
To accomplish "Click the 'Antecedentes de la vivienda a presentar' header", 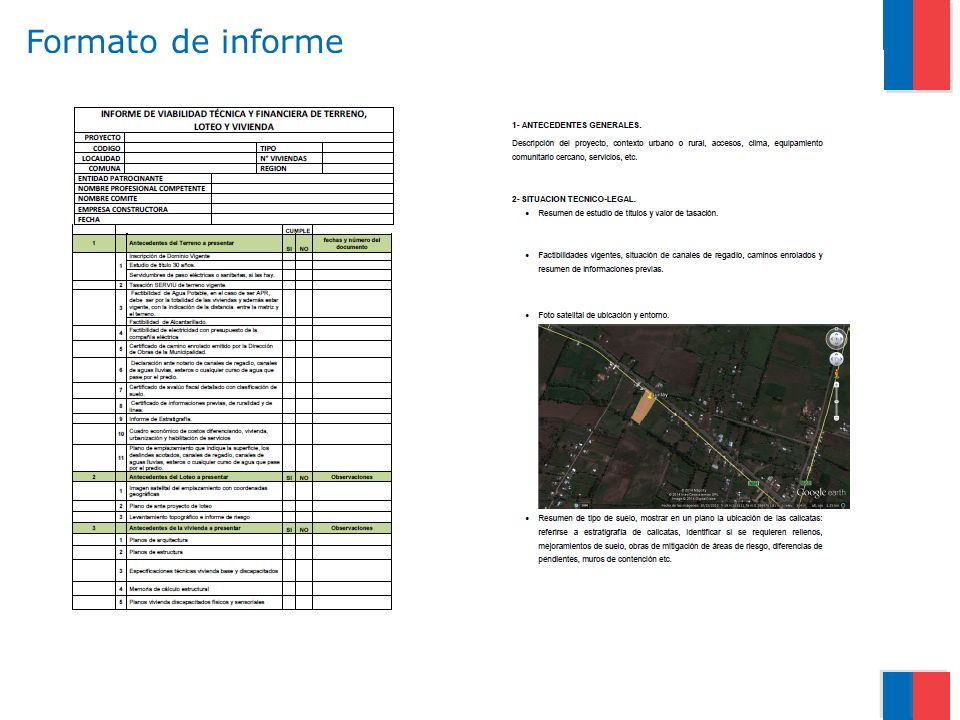I will tap(184, 528).
